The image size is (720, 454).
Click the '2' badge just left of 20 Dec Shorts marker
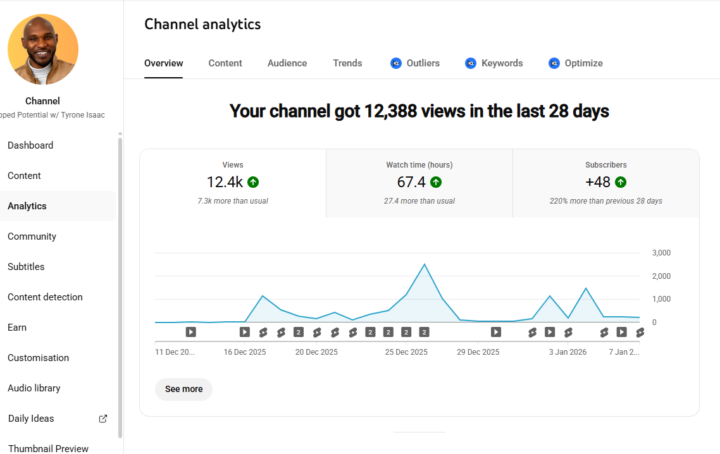point(298,332)
